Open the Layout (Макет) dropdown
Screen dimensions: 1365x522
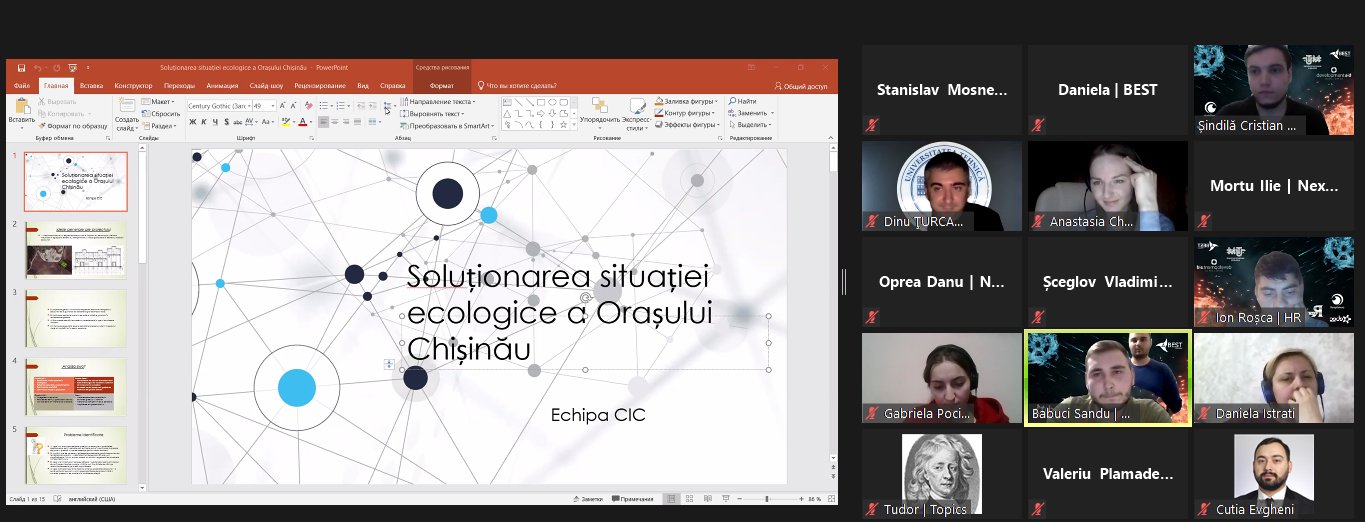coord(160,101)
